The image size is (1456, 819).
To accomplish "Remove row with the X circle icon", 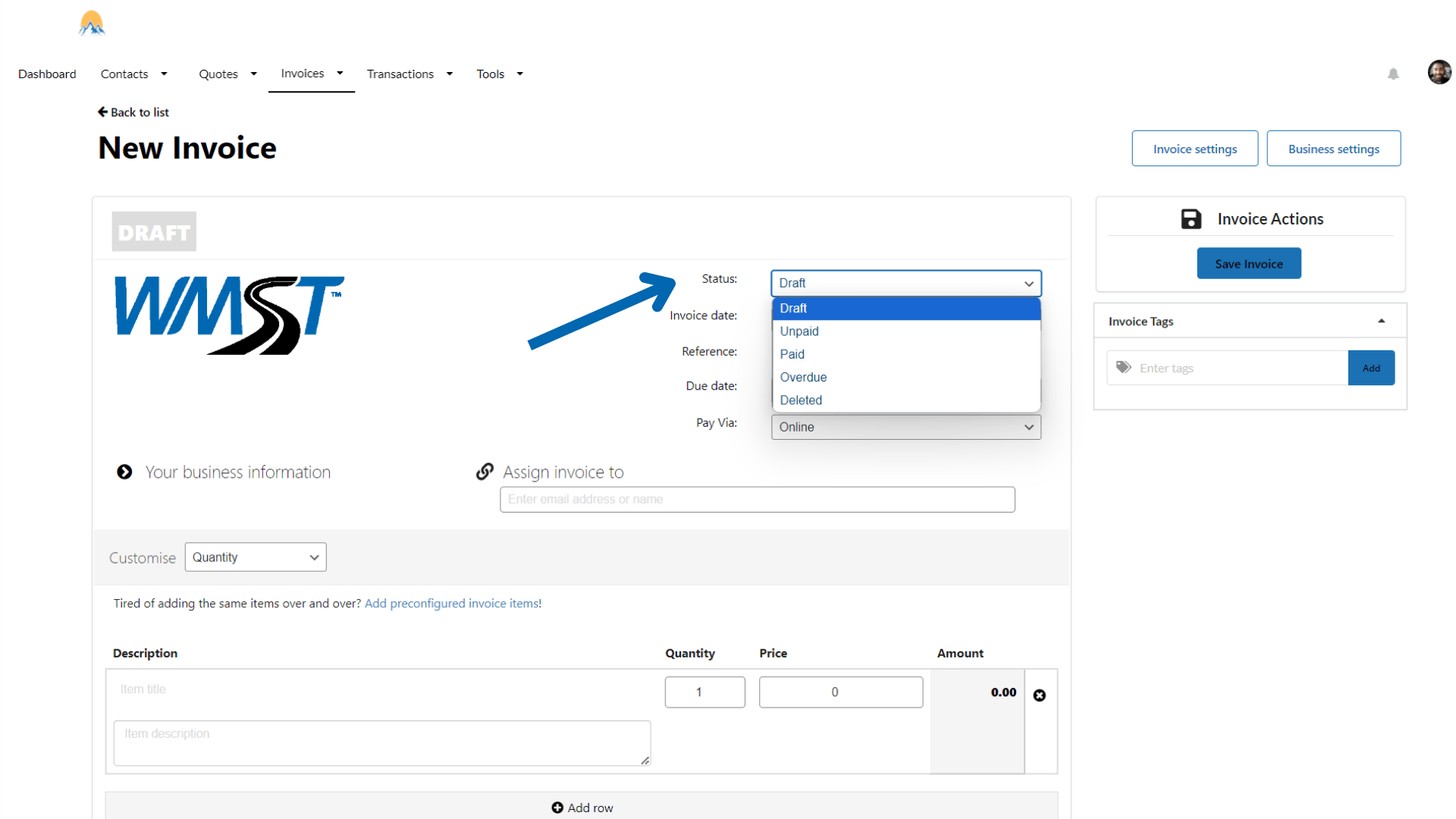I will pos(1039,695).
